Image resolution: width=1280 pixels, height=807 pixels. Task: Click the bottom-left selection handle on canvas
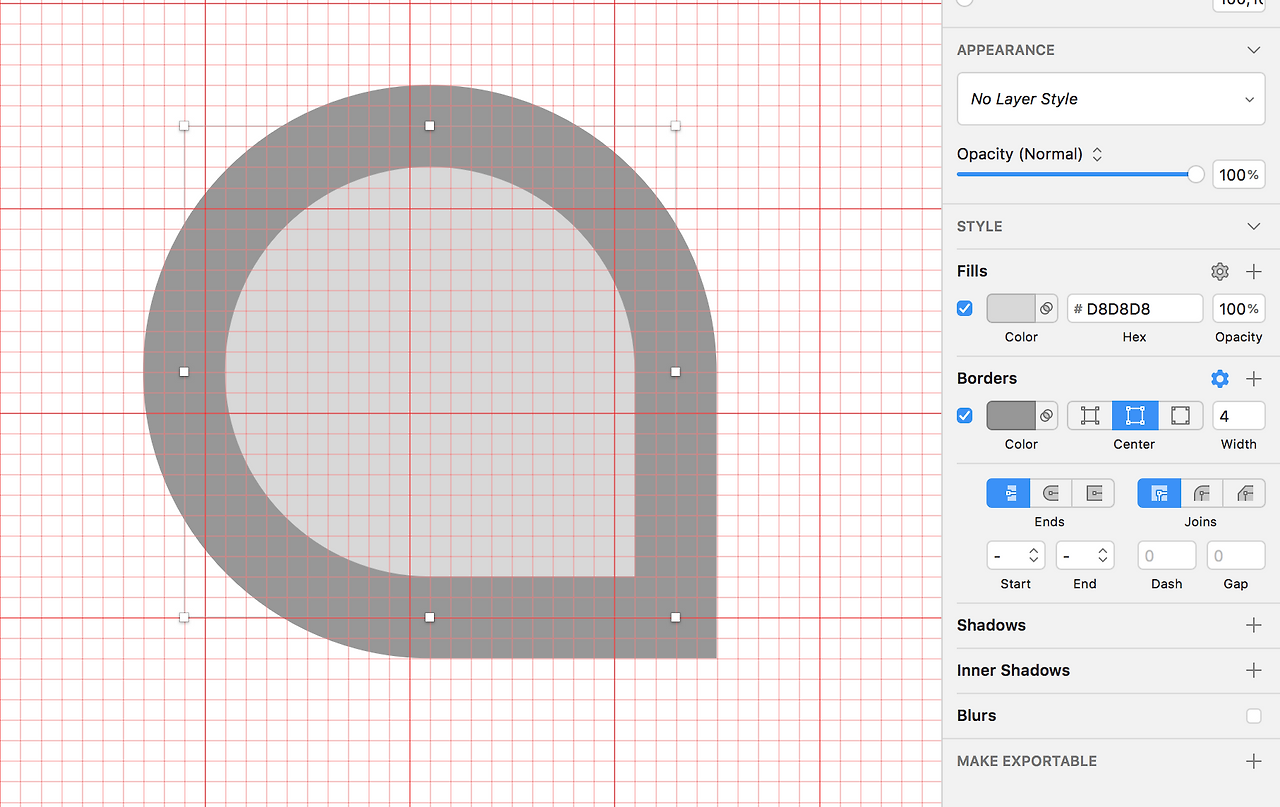(184, 618)
